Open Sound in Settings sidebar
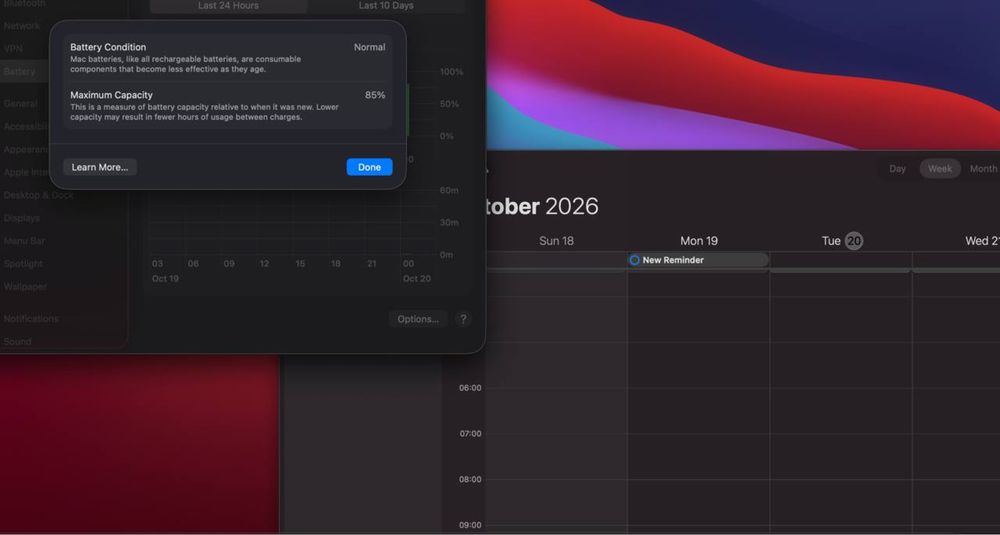Viewport: 1000px width, 535px height. click(17, 342)
